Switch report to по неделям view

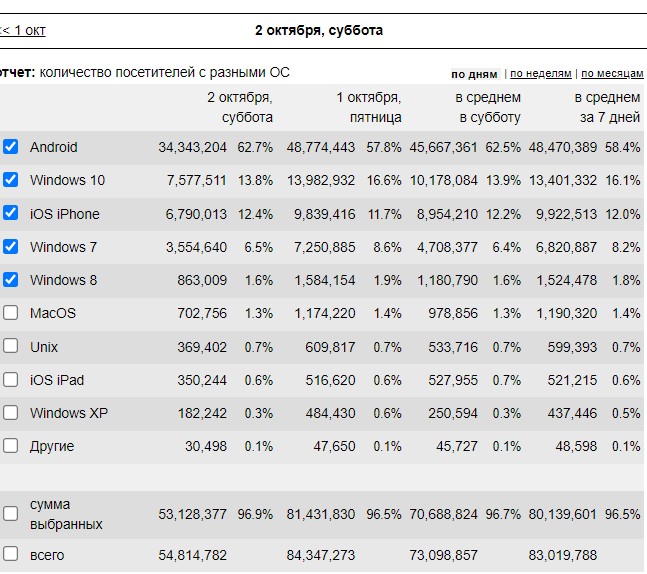[x=542, y=74]
